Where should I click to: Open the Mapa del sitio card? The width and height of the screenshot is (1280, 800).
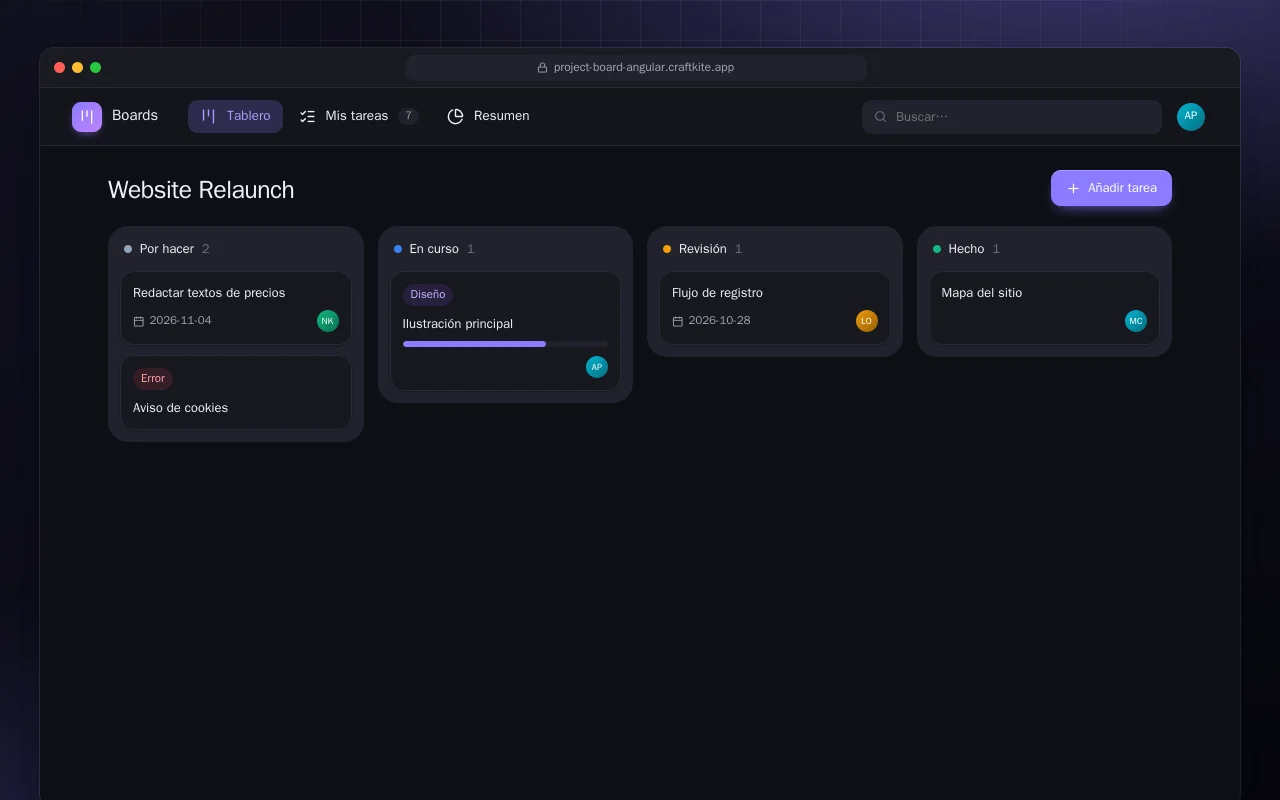pos(1044,308)
